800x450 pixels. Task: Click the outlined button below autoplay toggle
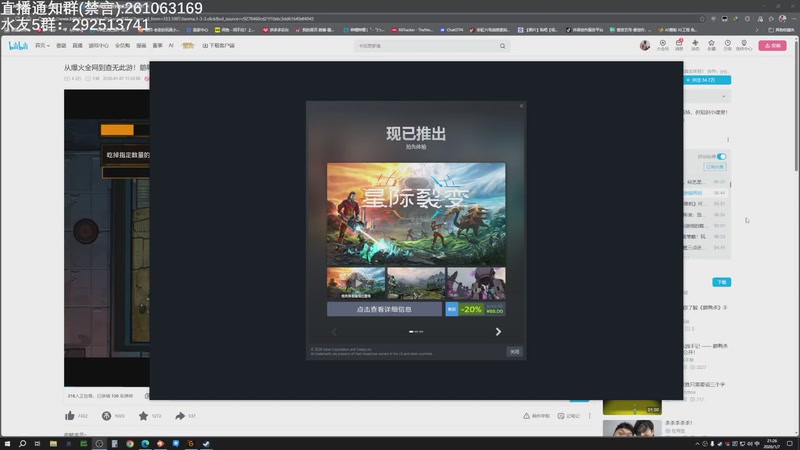pos(715,167)
